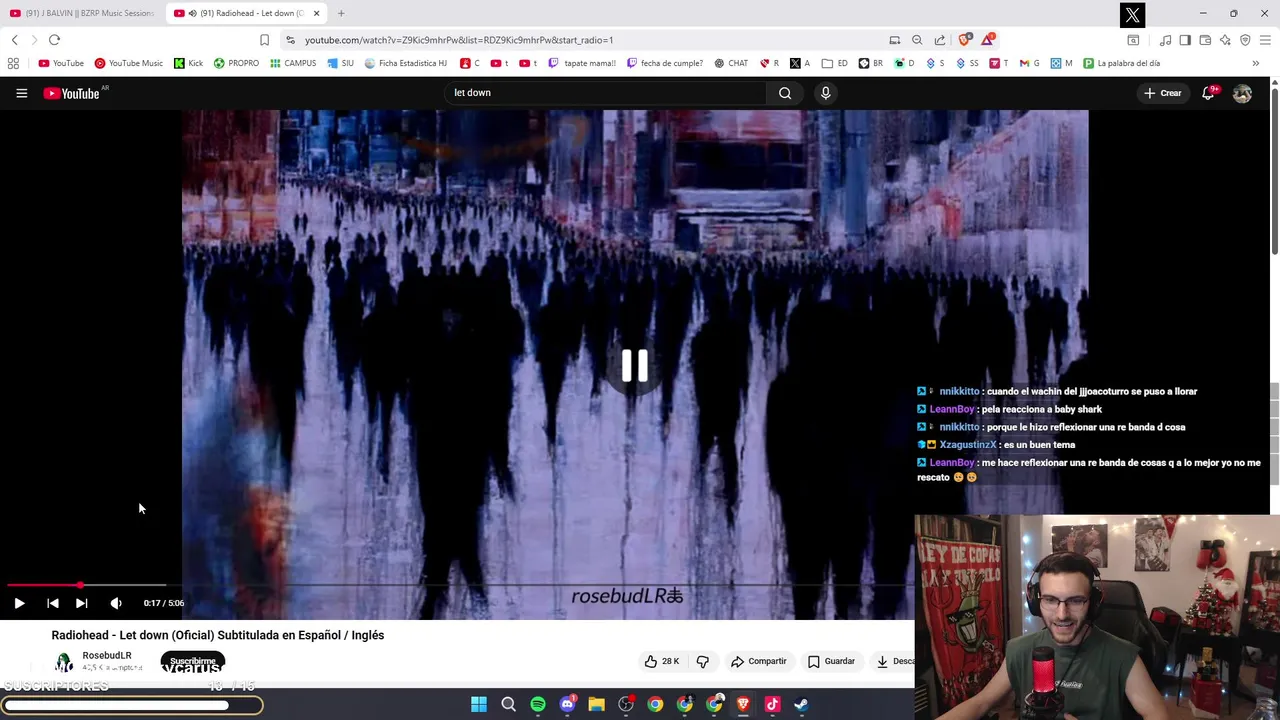This screenshot has height=720, width=1280.
Task: Like the video with 28 K thumbs up
Action: click(x=662, y=661)
